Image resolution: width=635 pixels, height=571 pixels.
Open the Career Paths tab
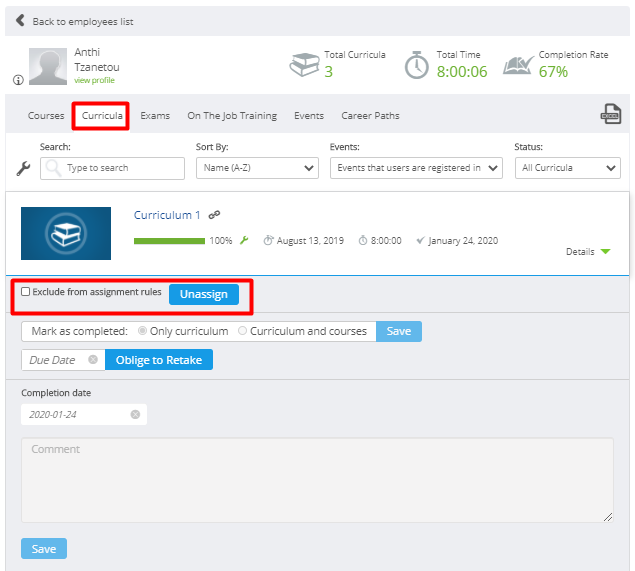click(x=370, y=115)
